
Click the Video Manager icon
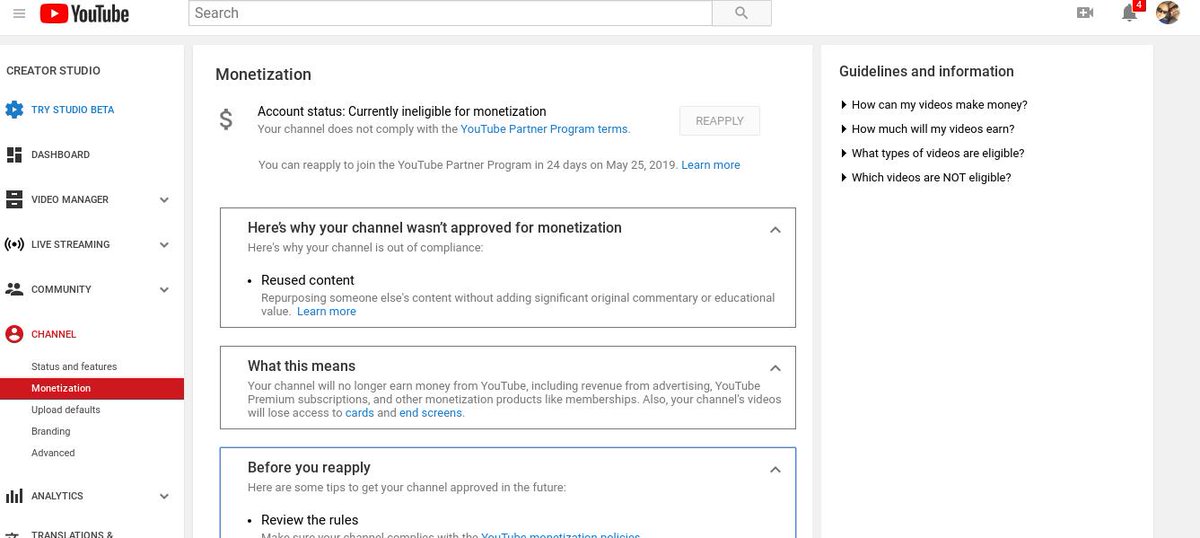pos(14,200)
